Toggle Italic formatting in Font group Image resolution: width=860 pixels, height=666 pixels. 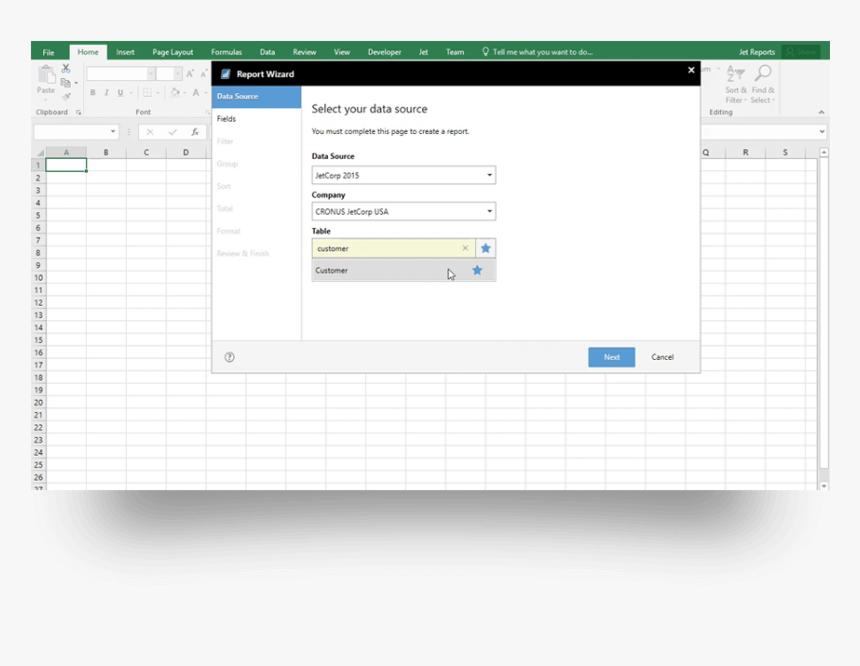tap(106, 93)
